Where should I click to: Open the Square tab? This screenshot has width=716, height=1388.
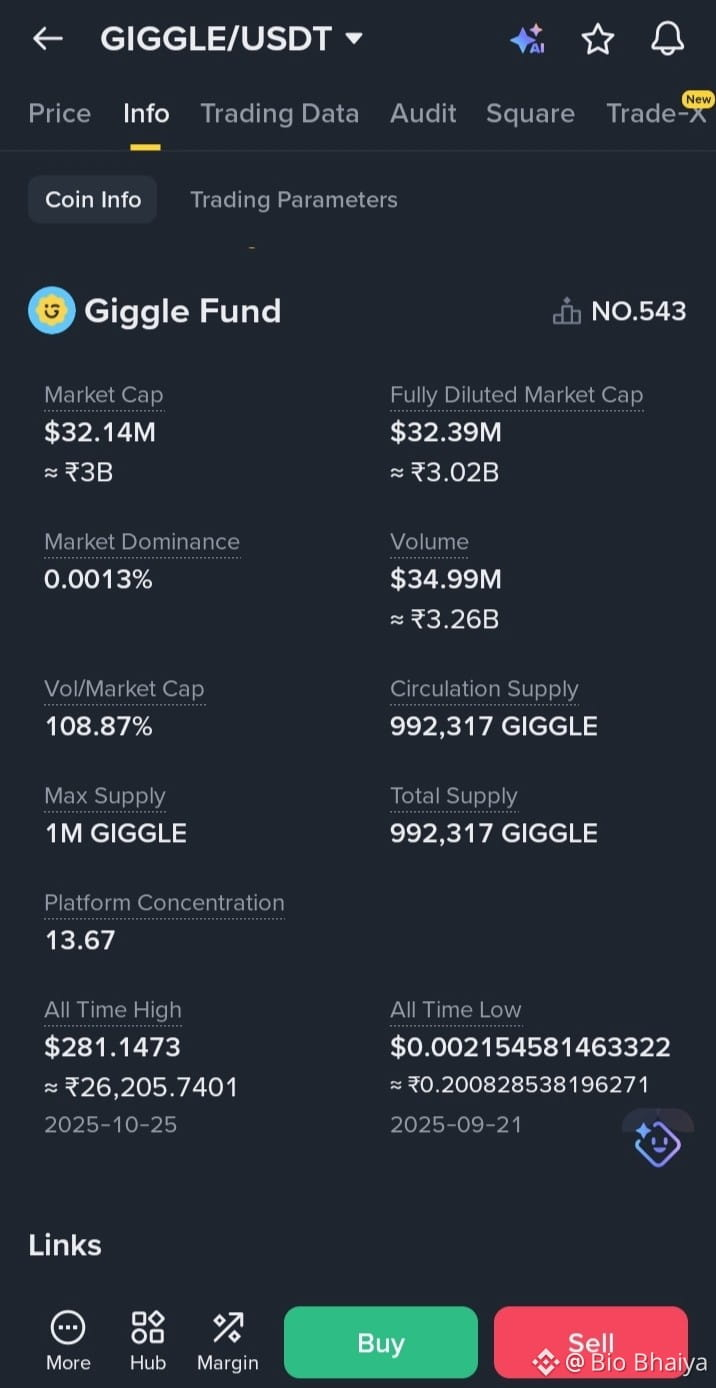[x=530, y=114]
